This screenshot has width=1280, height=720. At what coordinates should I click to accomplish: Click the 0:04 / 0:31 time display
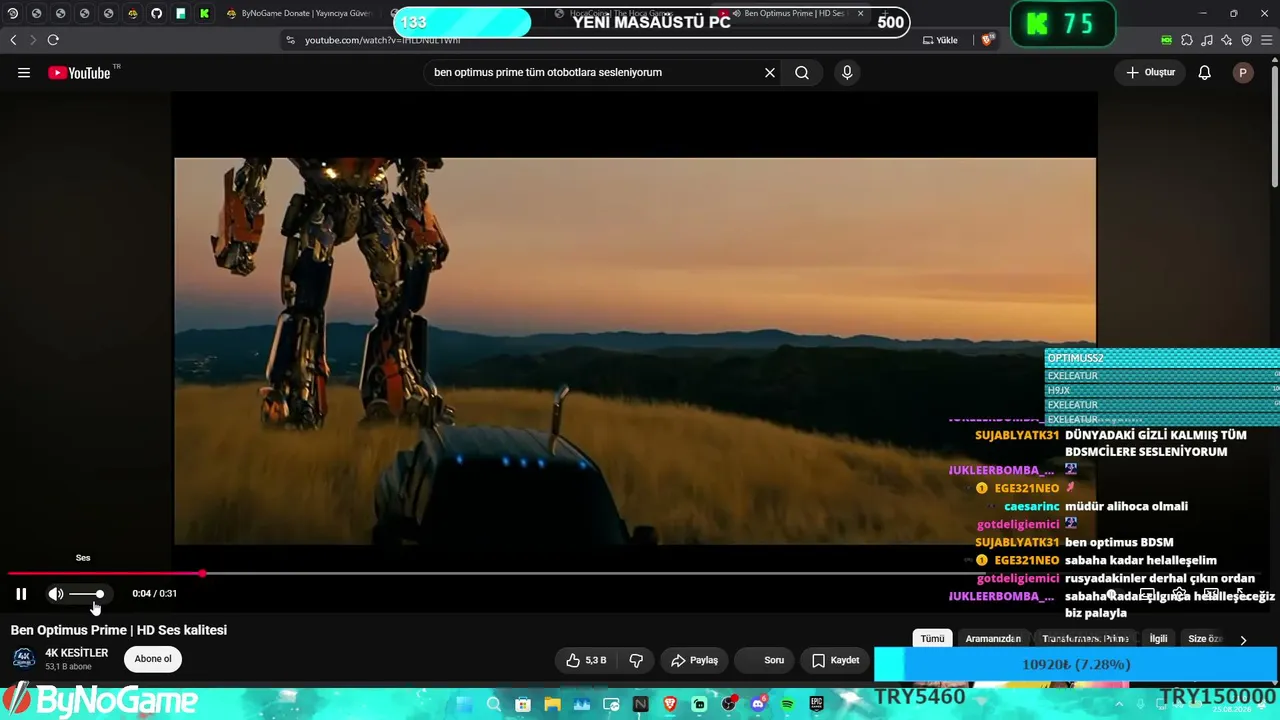point(155,594)
